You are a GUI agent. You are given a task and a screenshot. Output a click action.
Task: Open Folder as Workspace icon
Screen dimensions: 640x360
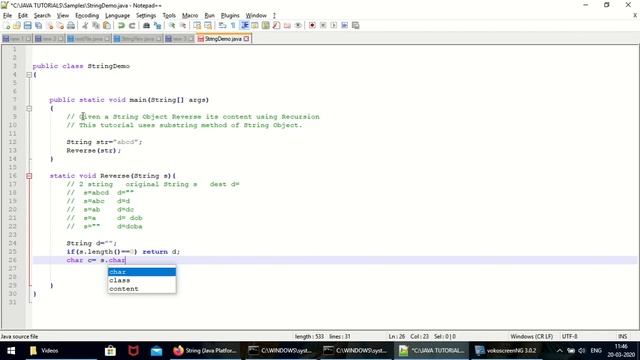[x=287, y=25]
